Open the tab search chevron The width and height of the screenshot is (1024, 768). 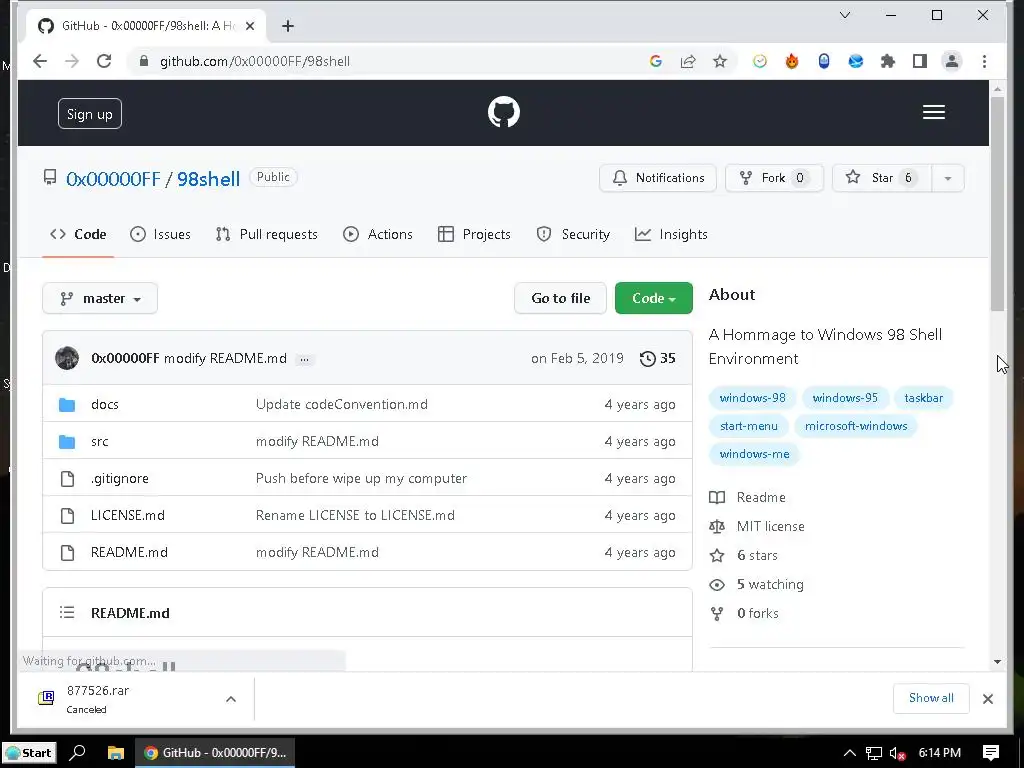tap(844, 15)
